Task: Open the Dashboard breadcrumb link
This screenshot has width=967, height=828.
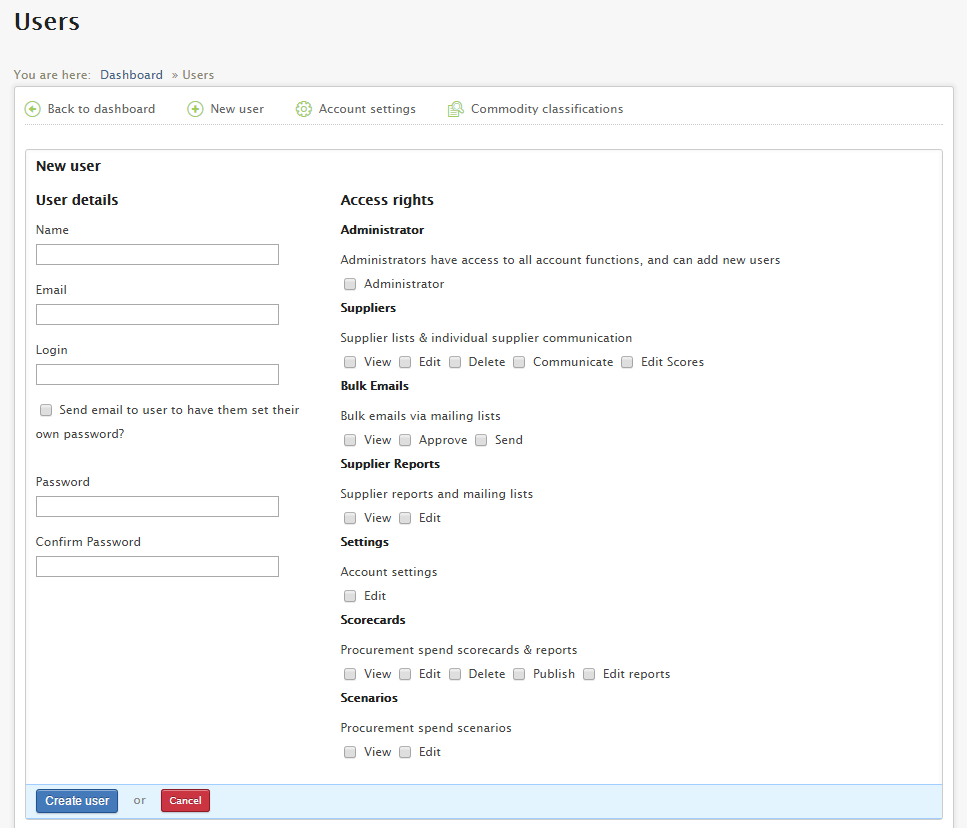Action: [131, 75]
